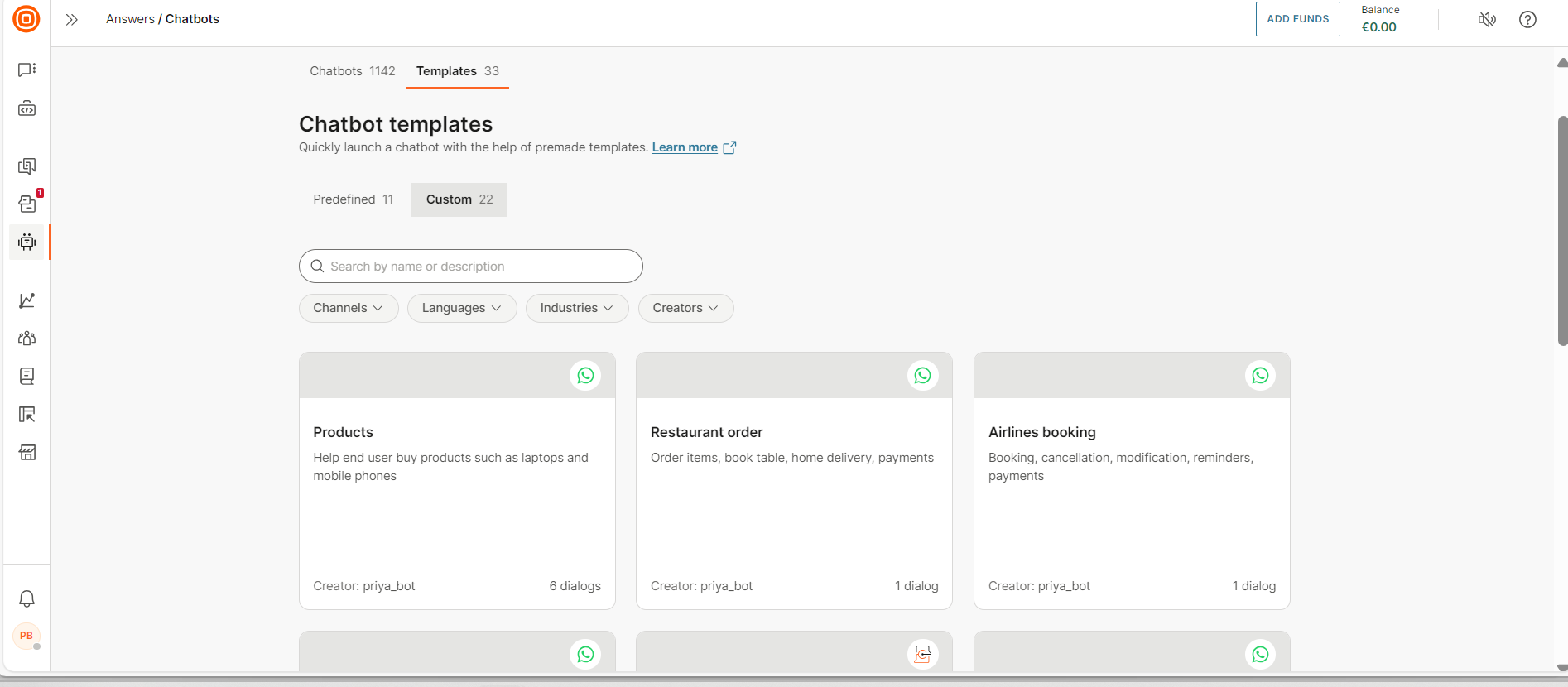Expand the Channels filter dropdown
1568x687 pixels.
(x=349, y=308)
